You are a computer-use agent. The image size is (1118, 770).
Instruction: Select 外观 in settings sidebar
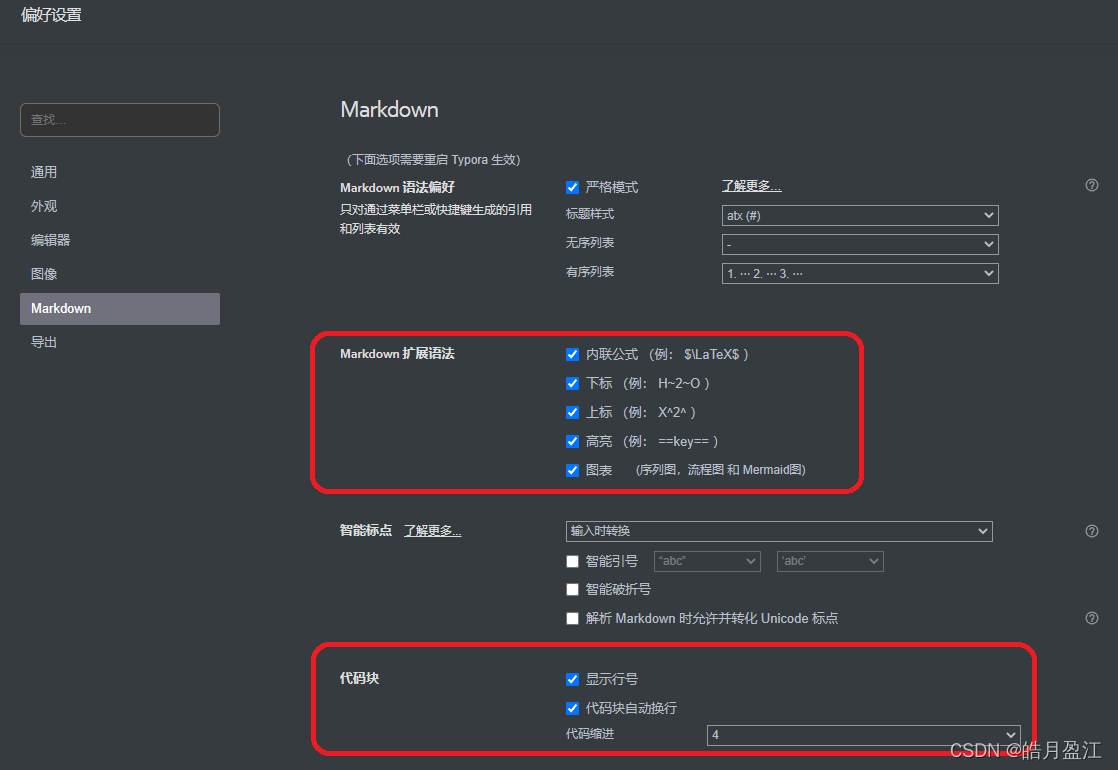(120, 207)
